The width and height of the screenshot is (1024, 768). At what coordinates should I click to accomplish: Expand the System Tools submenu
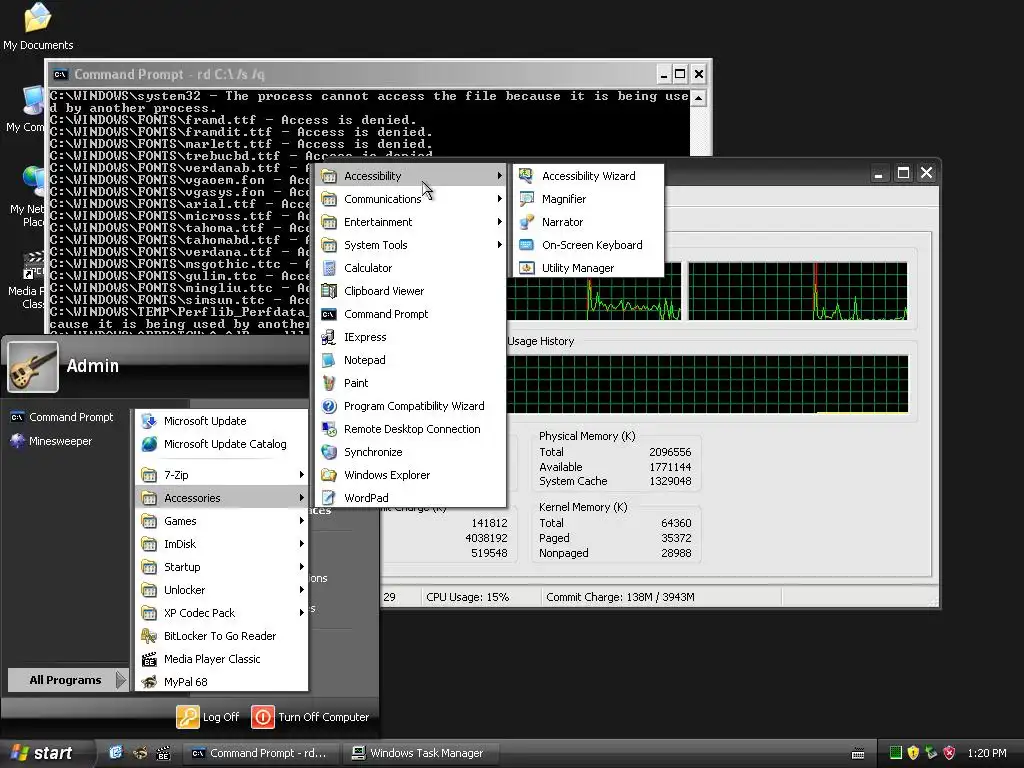(x=410, y=245)
